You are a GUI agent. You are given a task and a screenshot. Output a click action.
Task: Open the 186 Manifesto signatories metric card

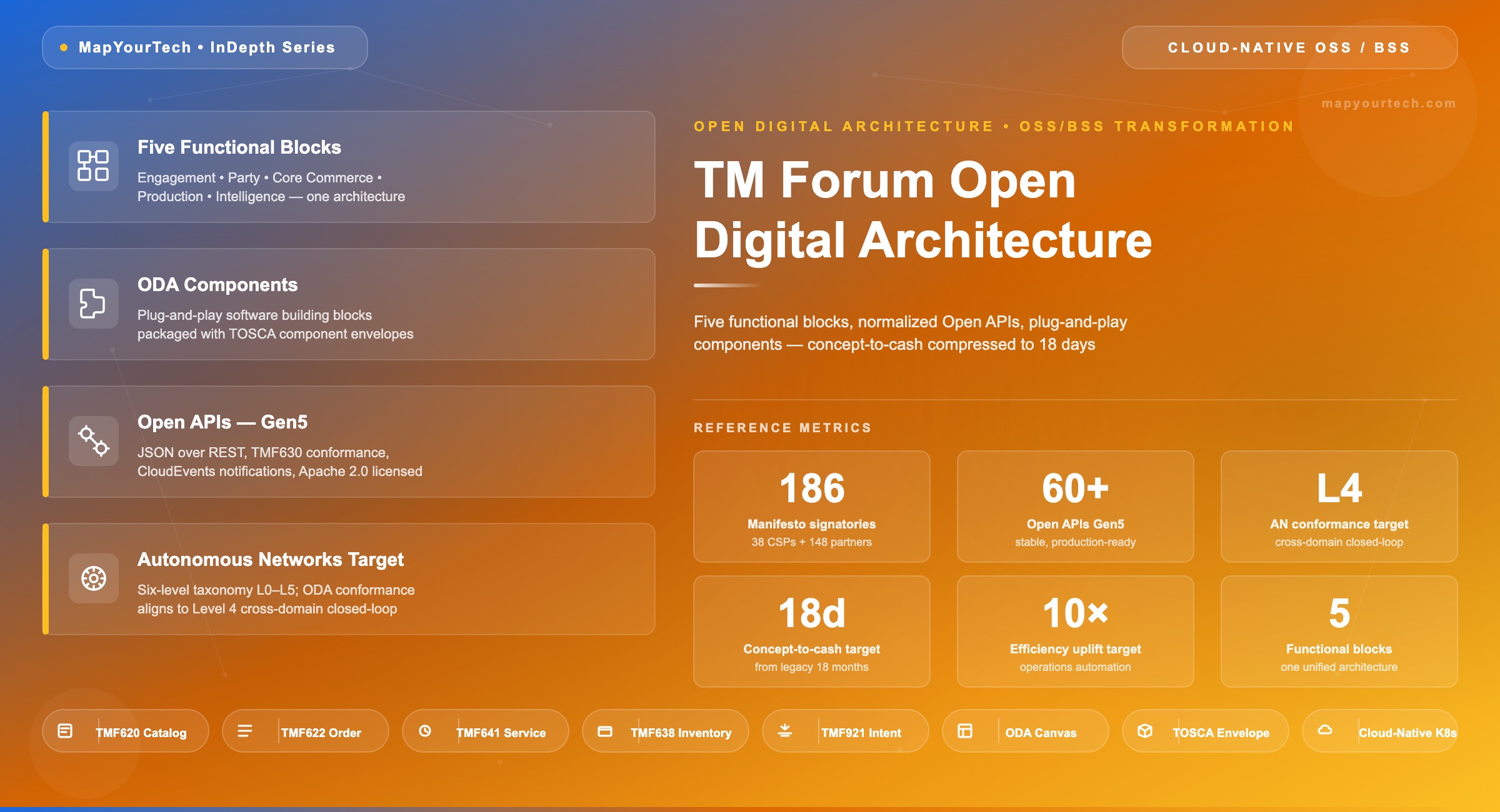(812, 507)
